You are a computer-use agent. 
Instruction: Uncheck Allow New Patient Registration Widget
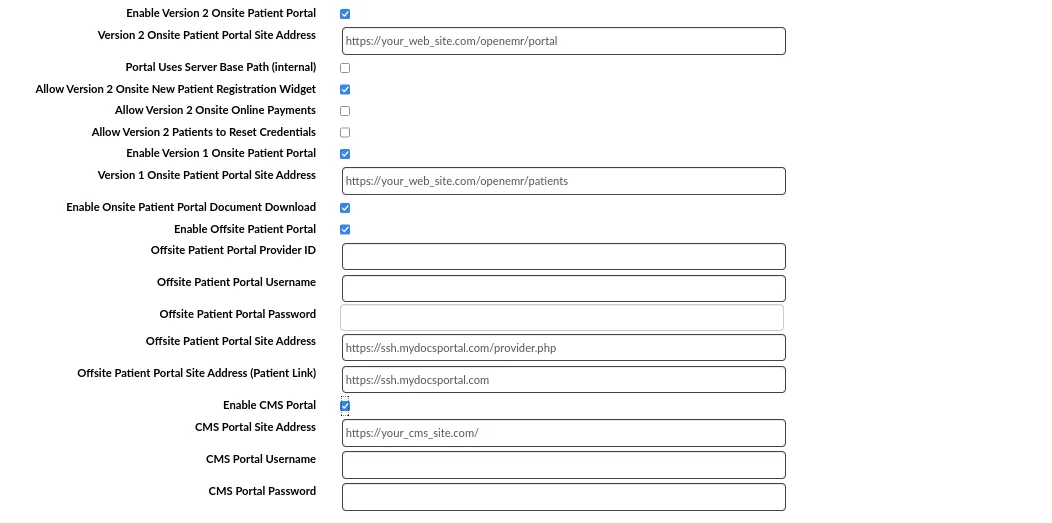coord(345,90)
